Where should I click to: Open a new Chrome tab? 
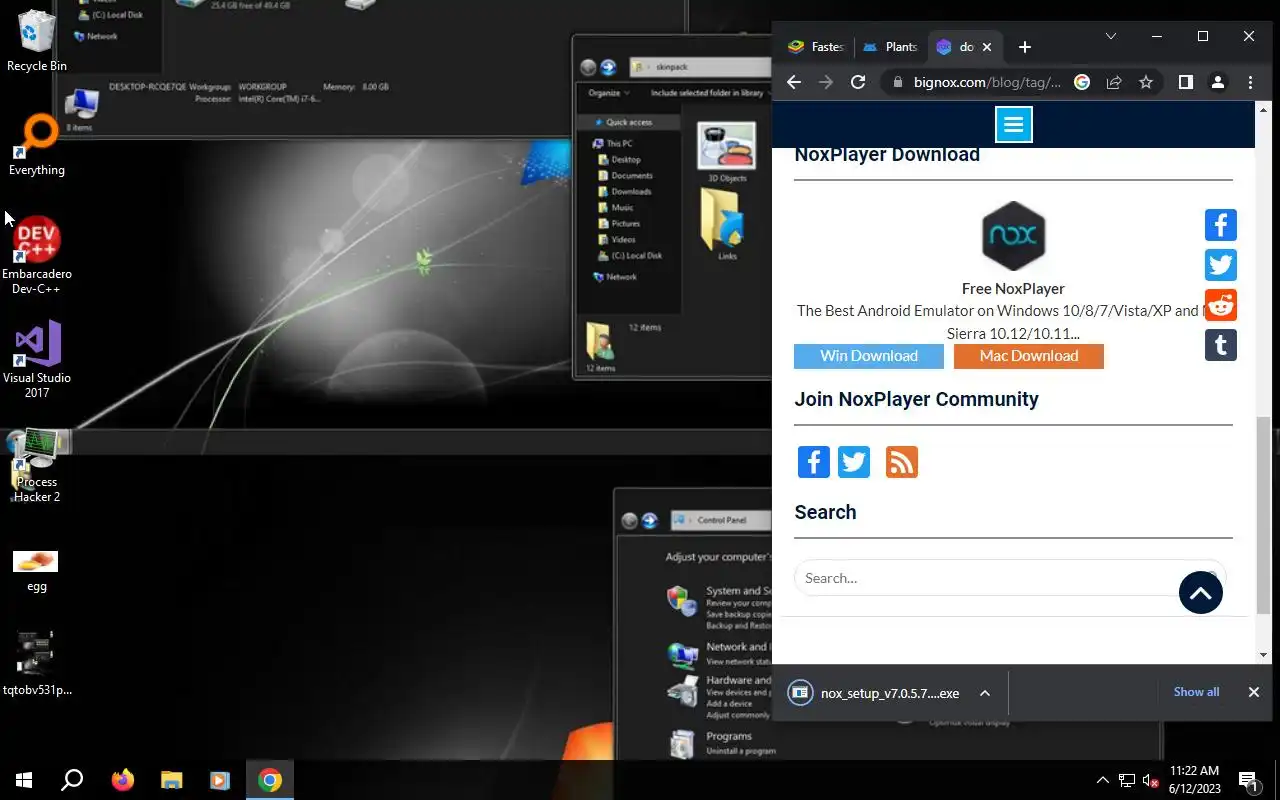(1024, 47)
